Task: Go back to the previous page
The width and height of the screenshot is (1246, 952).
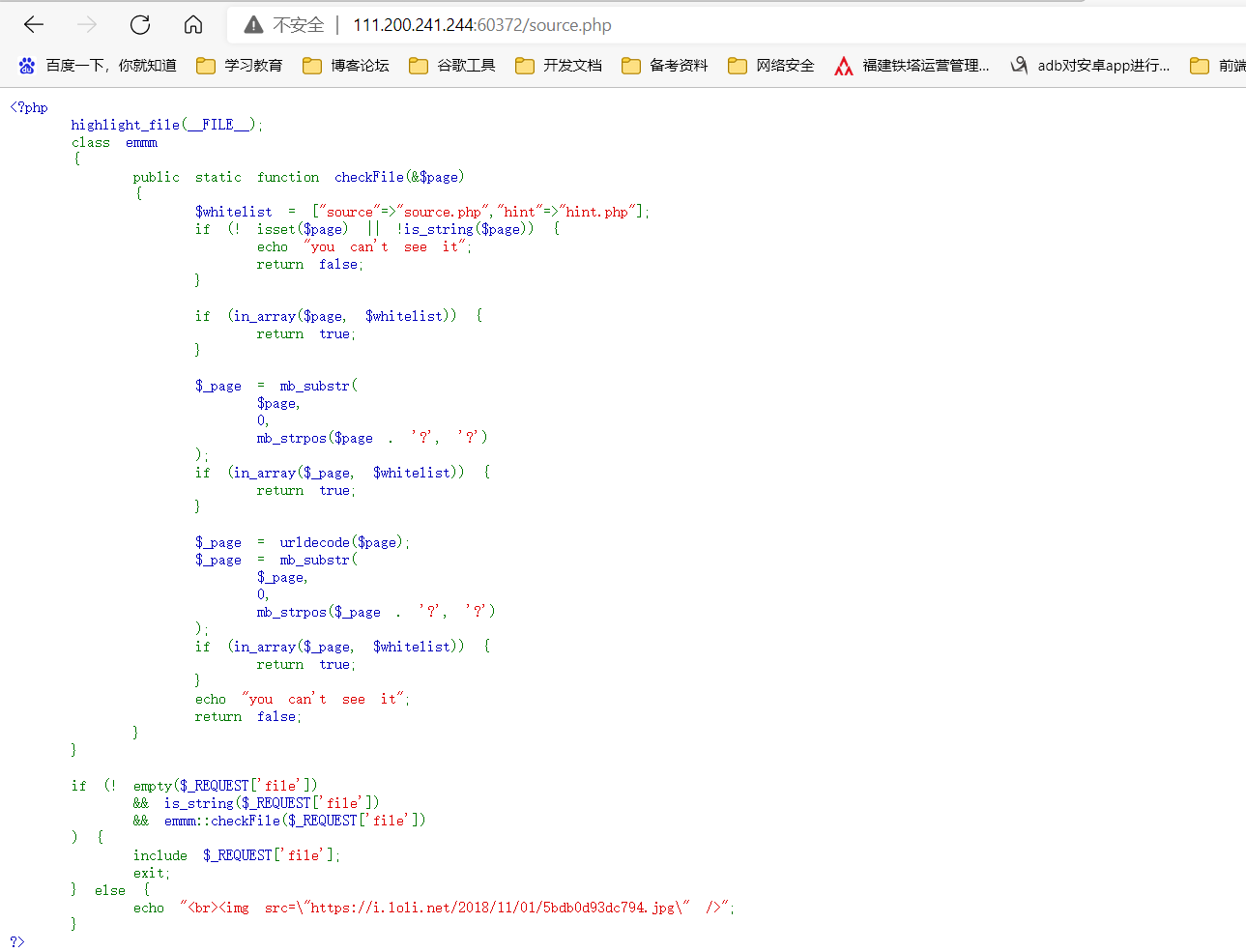Action: pos(34,24)
